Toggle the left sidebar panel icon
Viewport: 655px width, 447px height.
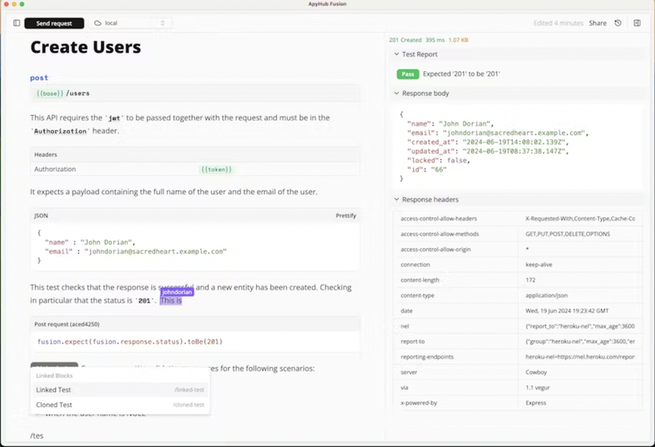17,23
